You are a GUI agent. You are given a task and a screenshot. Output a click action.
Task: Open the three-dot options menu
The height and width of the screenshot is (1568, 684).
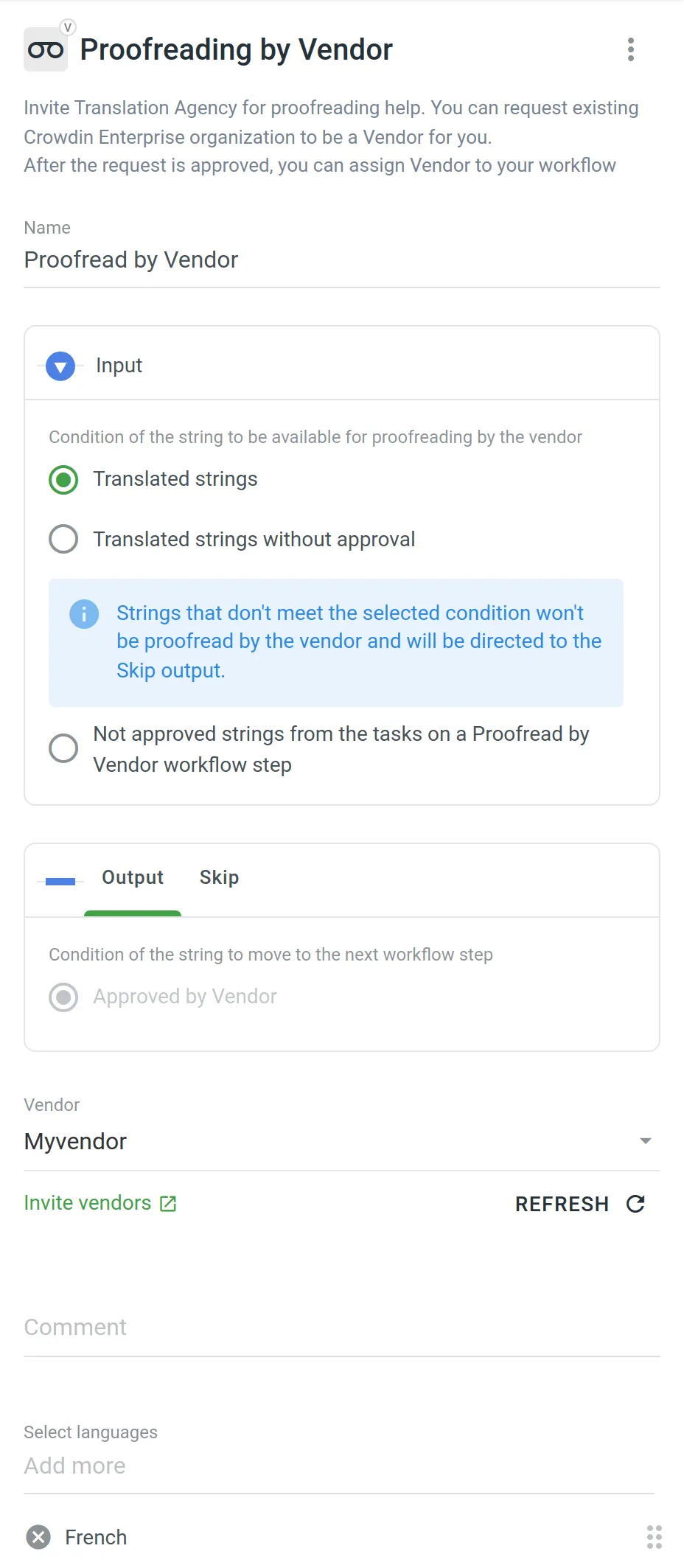coord(631,49)
